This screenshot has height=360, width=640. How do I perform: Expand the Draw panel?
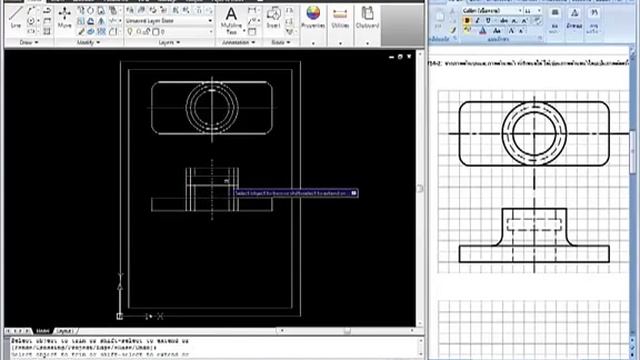point(29,42)
